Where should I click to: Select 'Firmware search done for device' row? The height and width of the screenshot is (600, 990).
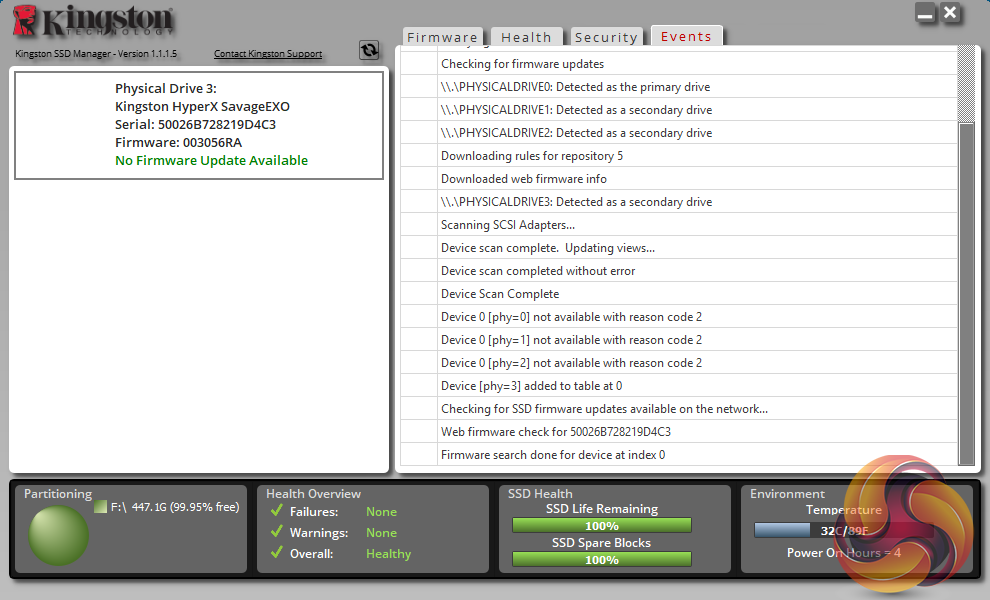[679, 455]
